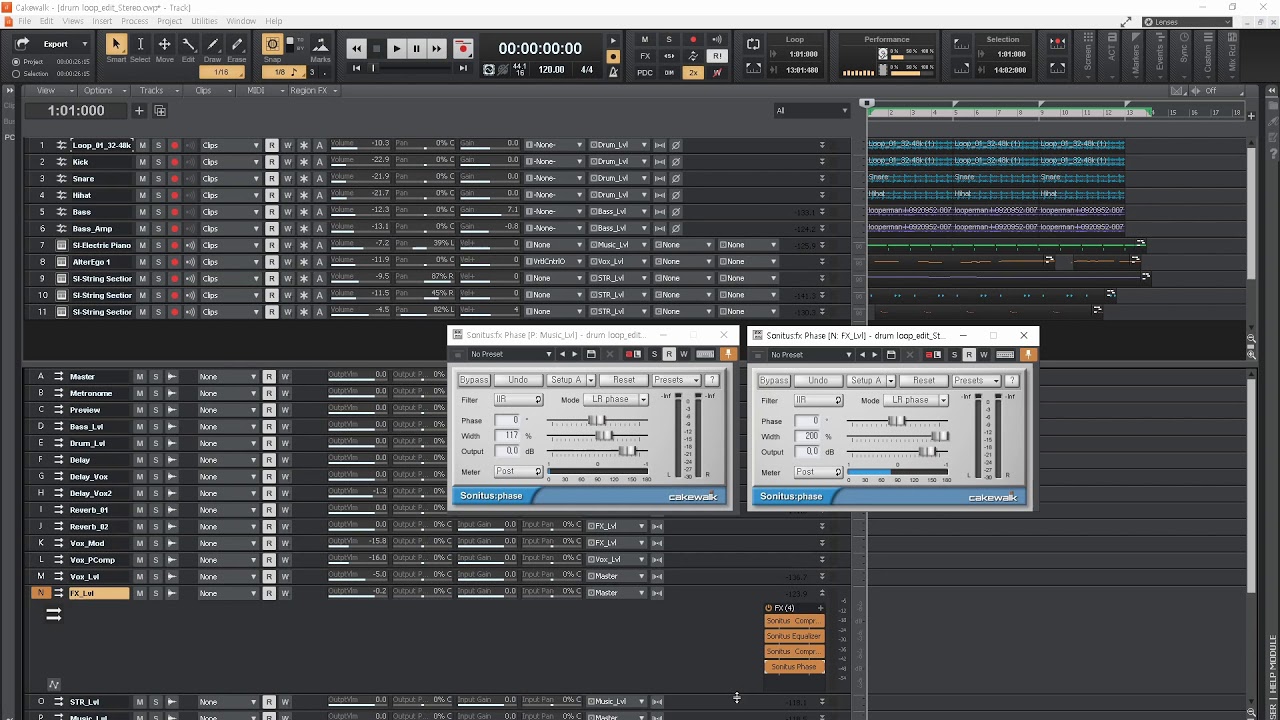Toggle 2x upsampling button

pos(693,72)
